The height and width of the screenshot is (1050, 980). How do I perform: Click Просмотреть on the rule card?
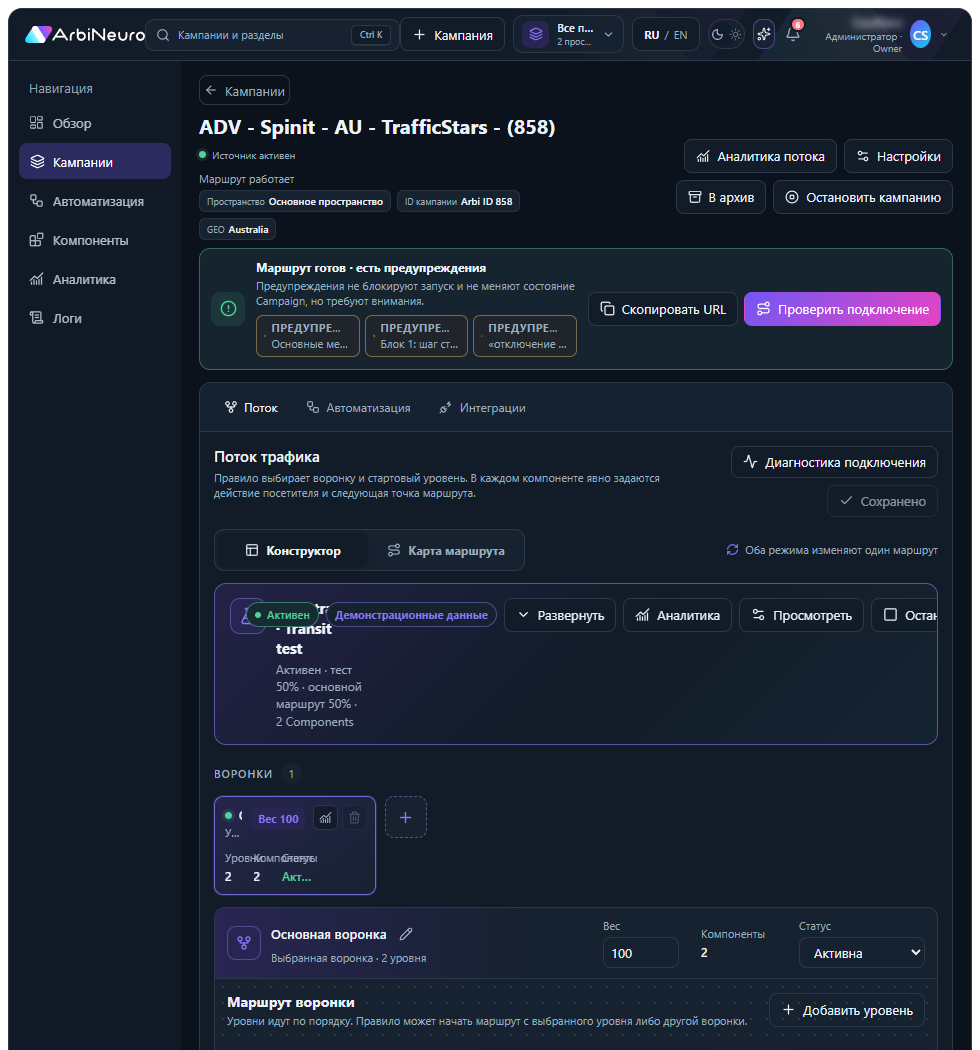pos(801,615)
